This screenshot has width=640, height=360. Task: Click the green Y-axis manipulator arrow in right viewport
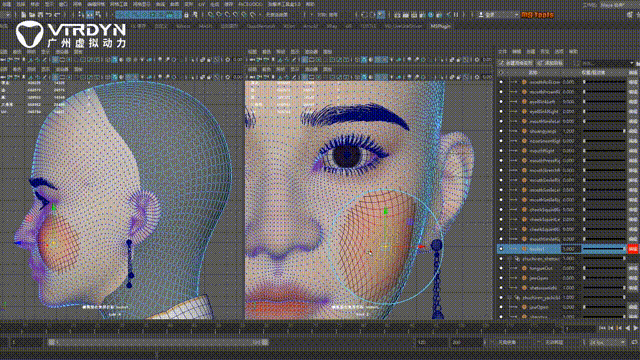pyautogui.click(x=386, y=211)
